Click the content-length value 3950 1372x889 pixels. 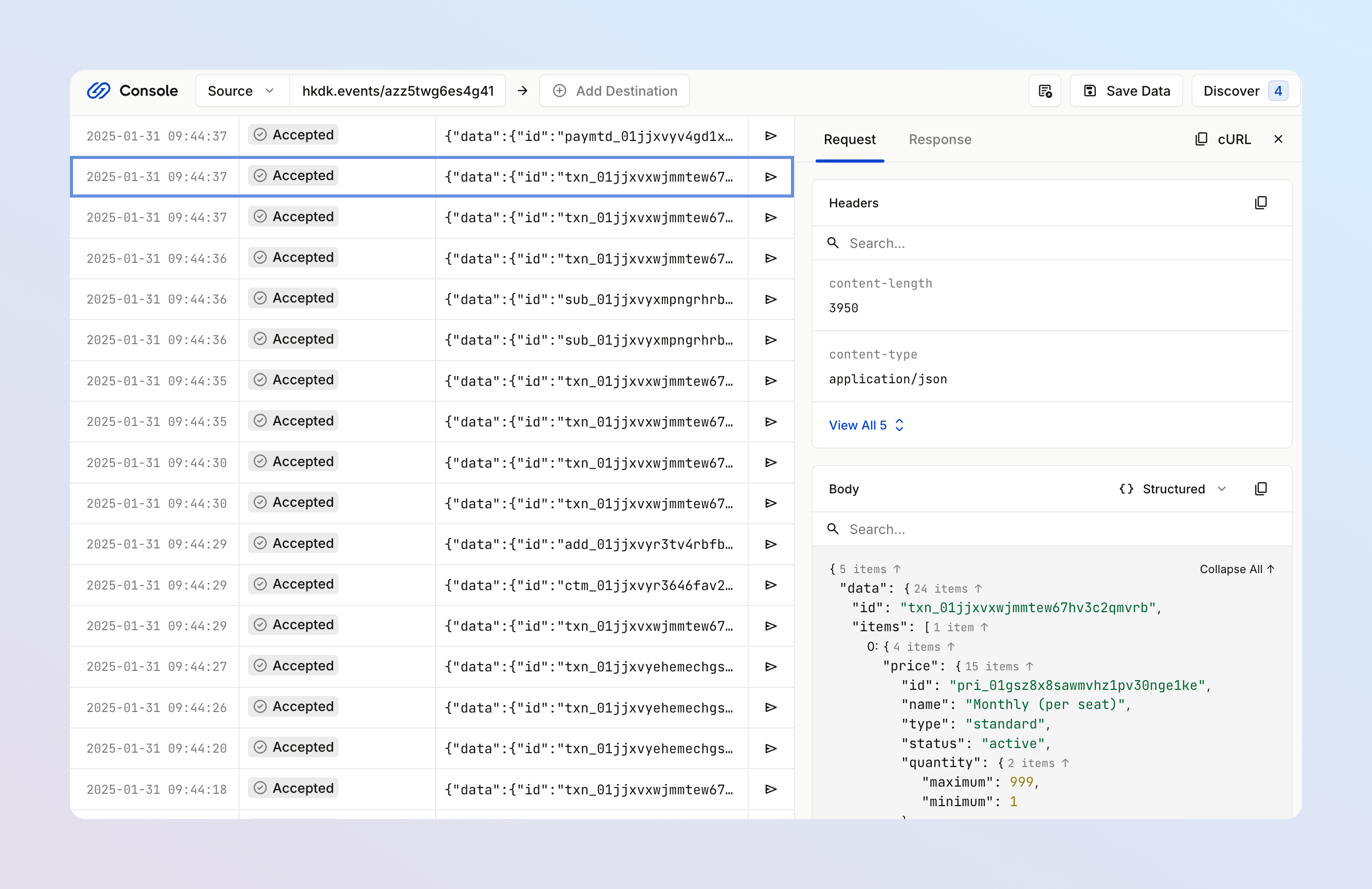click(843, 308)
